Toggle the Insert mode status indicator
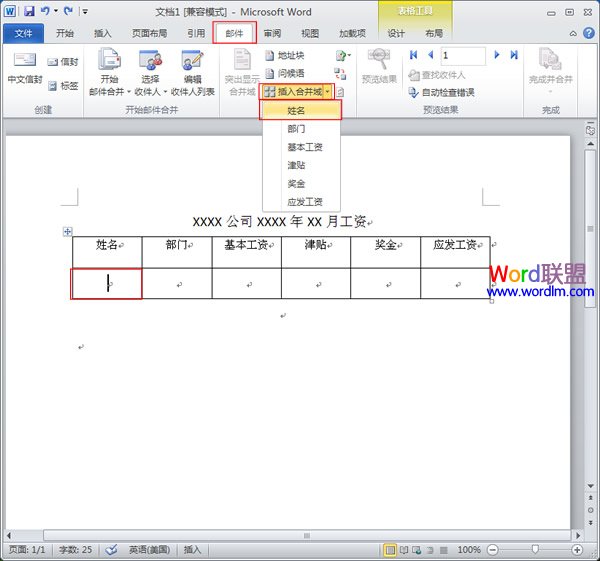600x561 pixels. [x=192, y=550]
